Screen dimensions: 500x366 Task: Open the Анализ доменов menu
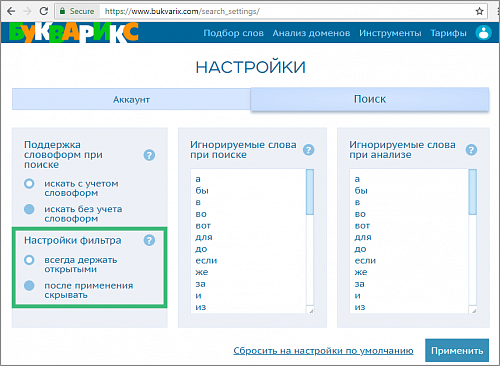pos(311,33)
